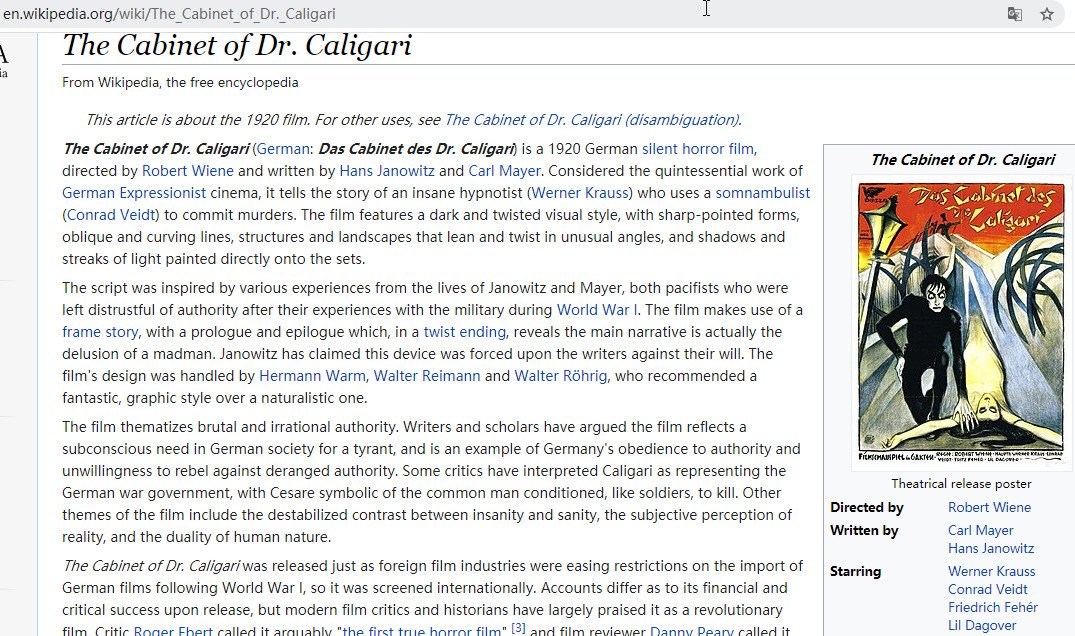Open Hans Janowitz link in the lead paragraph
This screenshot has height=636, width=1075.
point(387,171)
